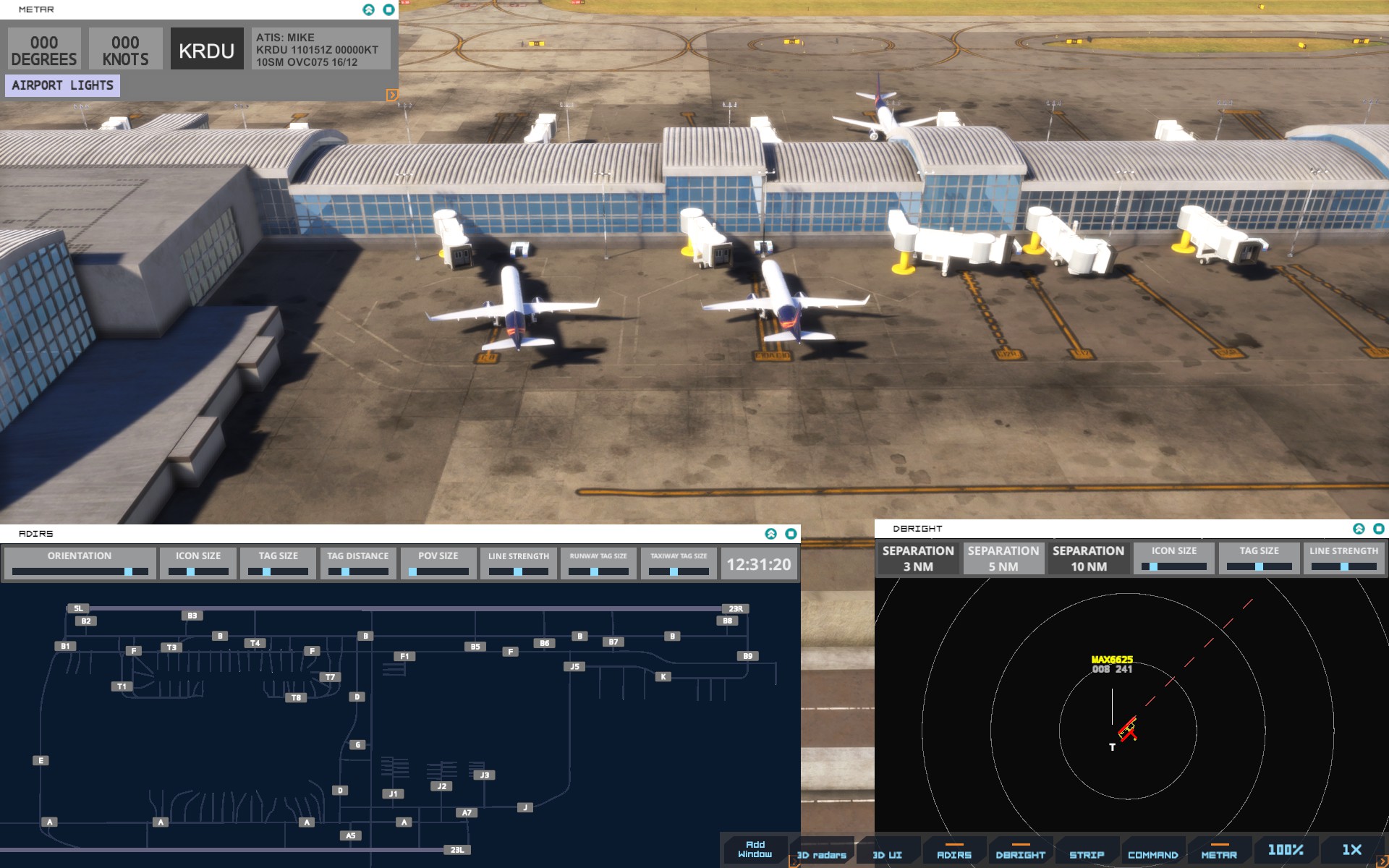The width and height of the screenshot is (1389, 868).
Task: Collapse the DBRIGHT window with chevron icon
Action: point(1359,529)
